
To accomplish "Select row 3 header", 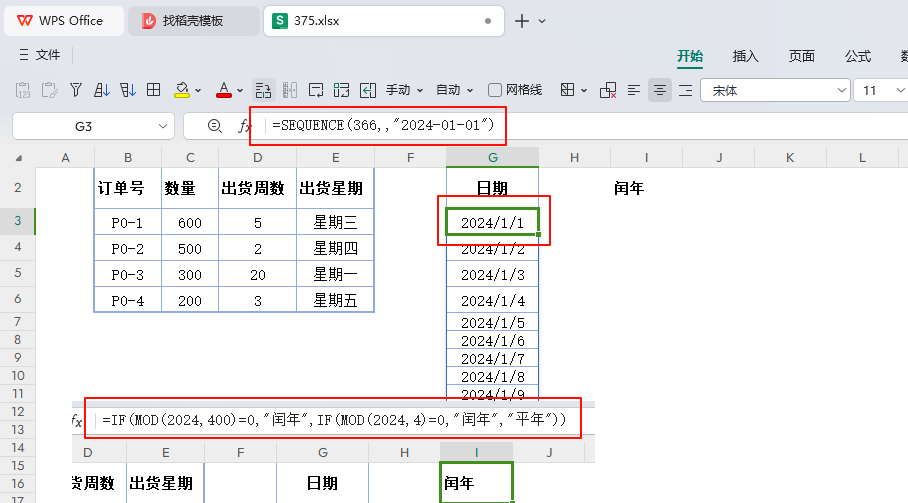I will [18, 221].
